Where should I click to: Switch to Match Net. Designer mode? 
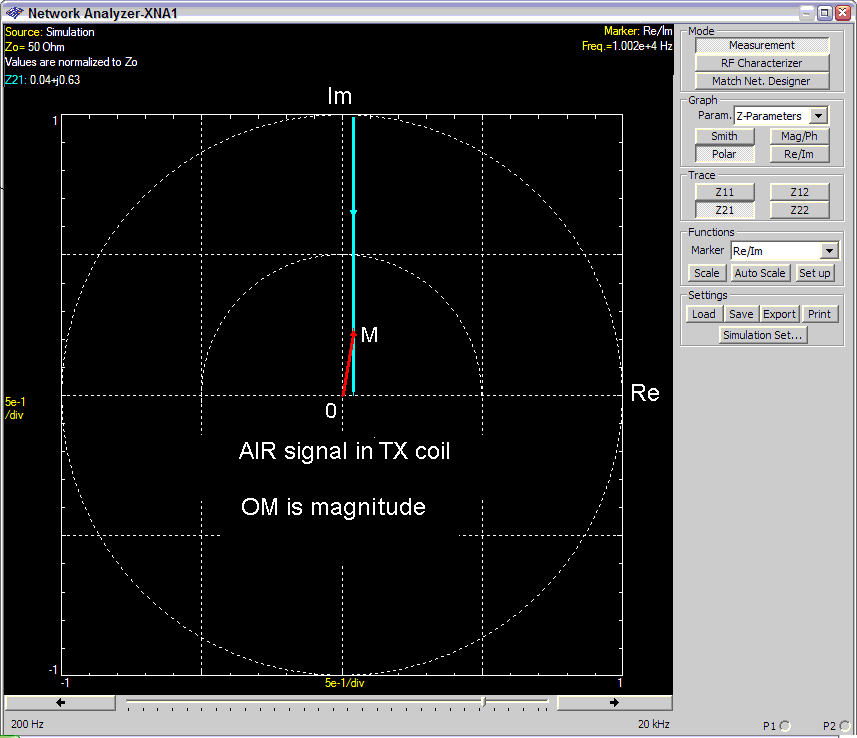click(x=762, y=81)
